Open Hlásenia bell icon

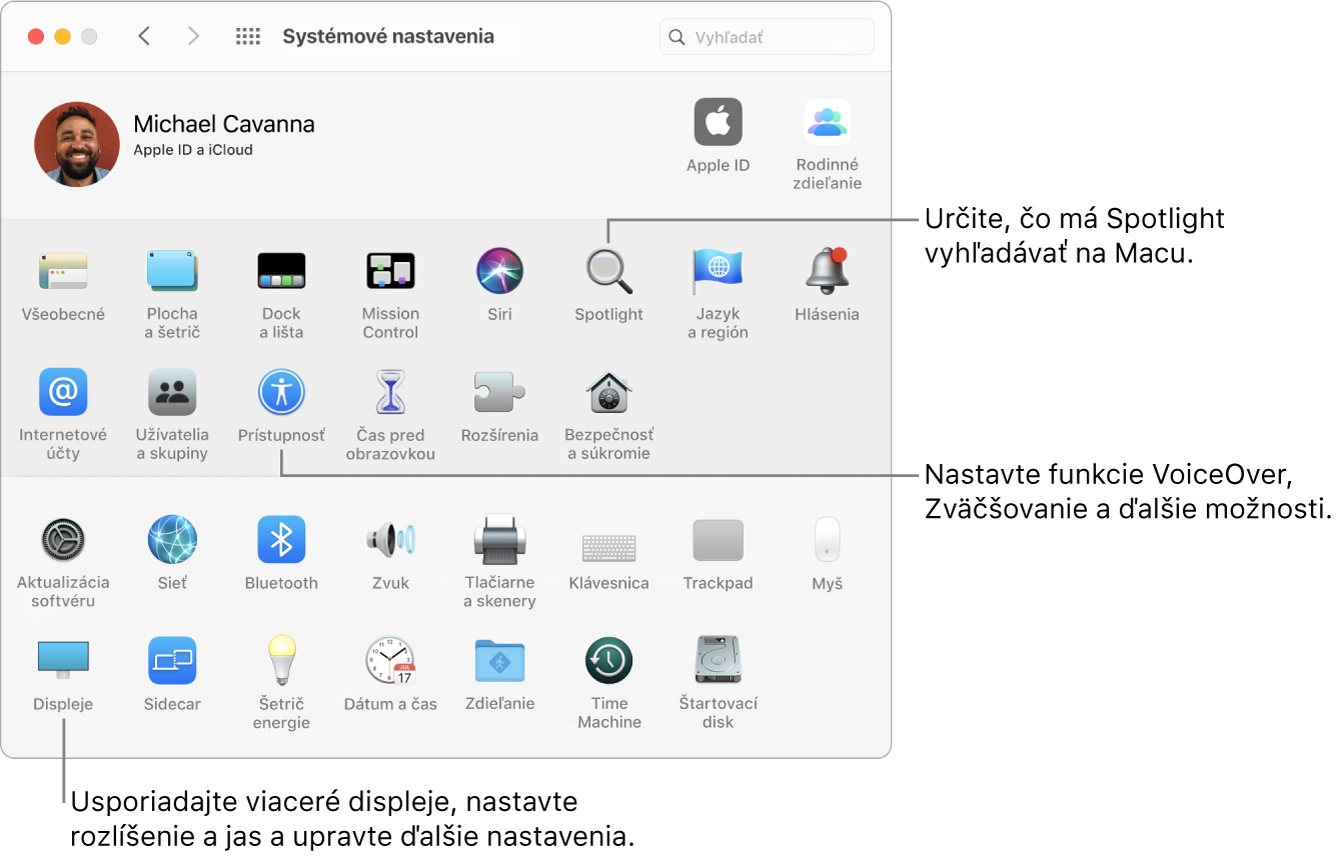pyautogui.click(x=827, y=271)
